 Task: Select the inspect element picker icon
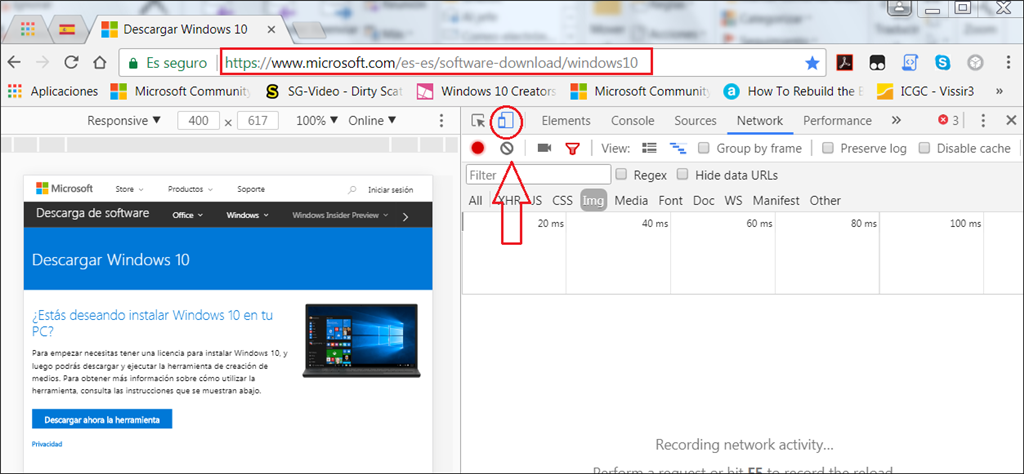point(478,121)
